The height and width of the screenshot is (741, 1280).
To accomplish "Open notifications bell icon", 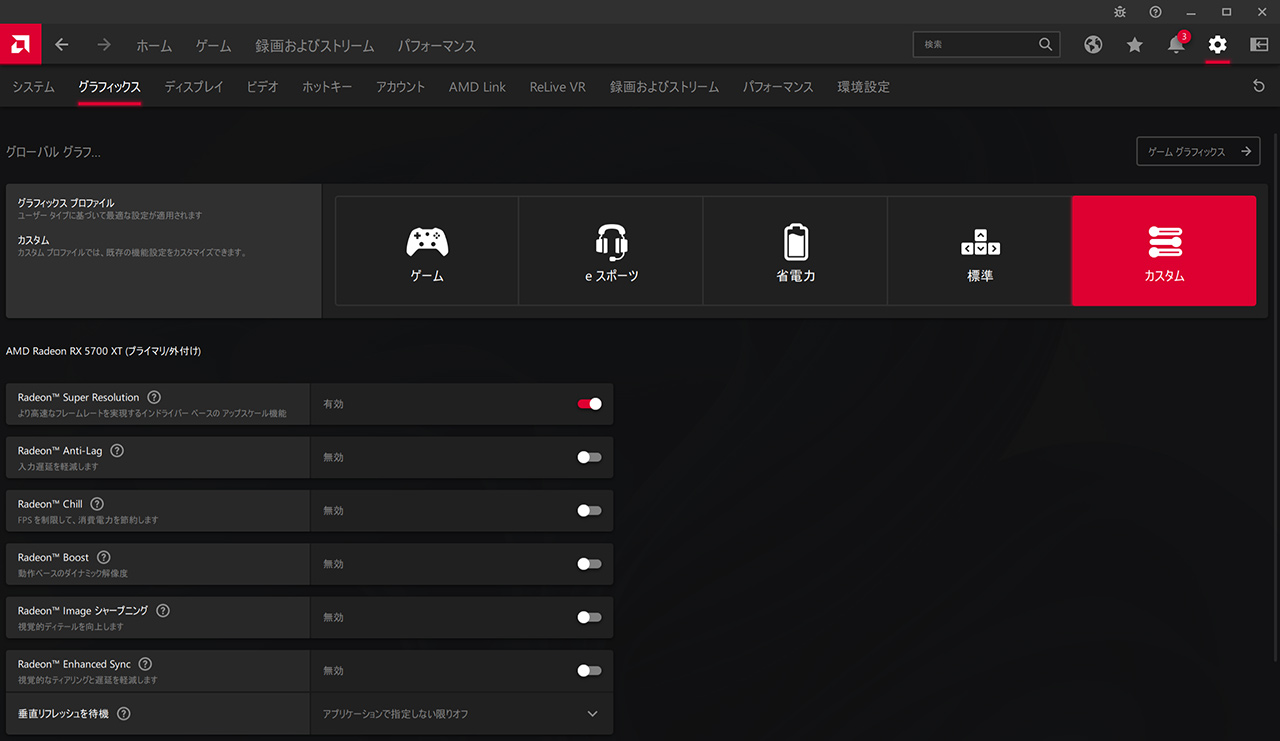I will coord(1177,45).
